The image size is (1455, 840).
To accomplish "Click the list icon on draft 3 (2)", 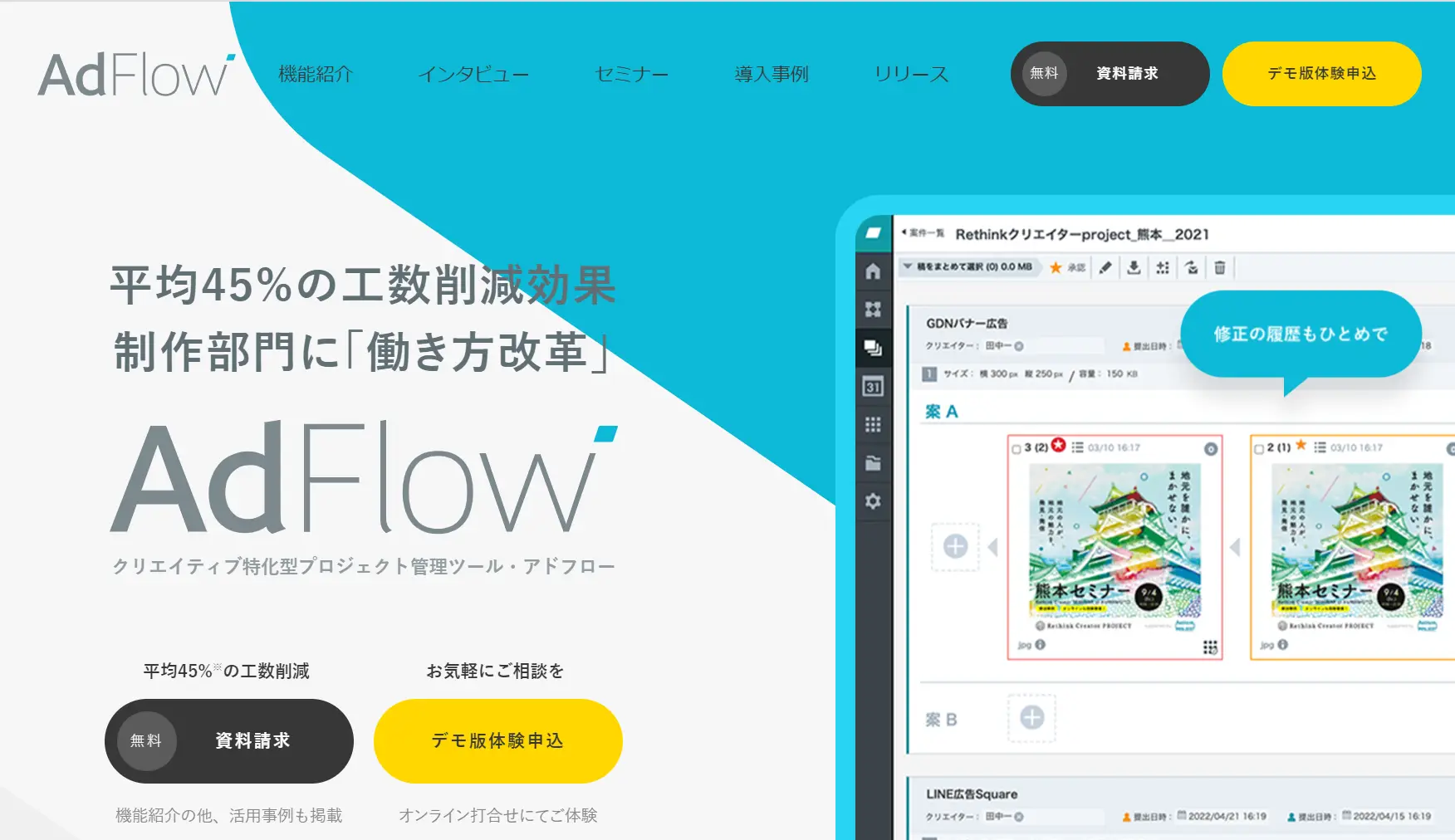I will [1077, 447].
